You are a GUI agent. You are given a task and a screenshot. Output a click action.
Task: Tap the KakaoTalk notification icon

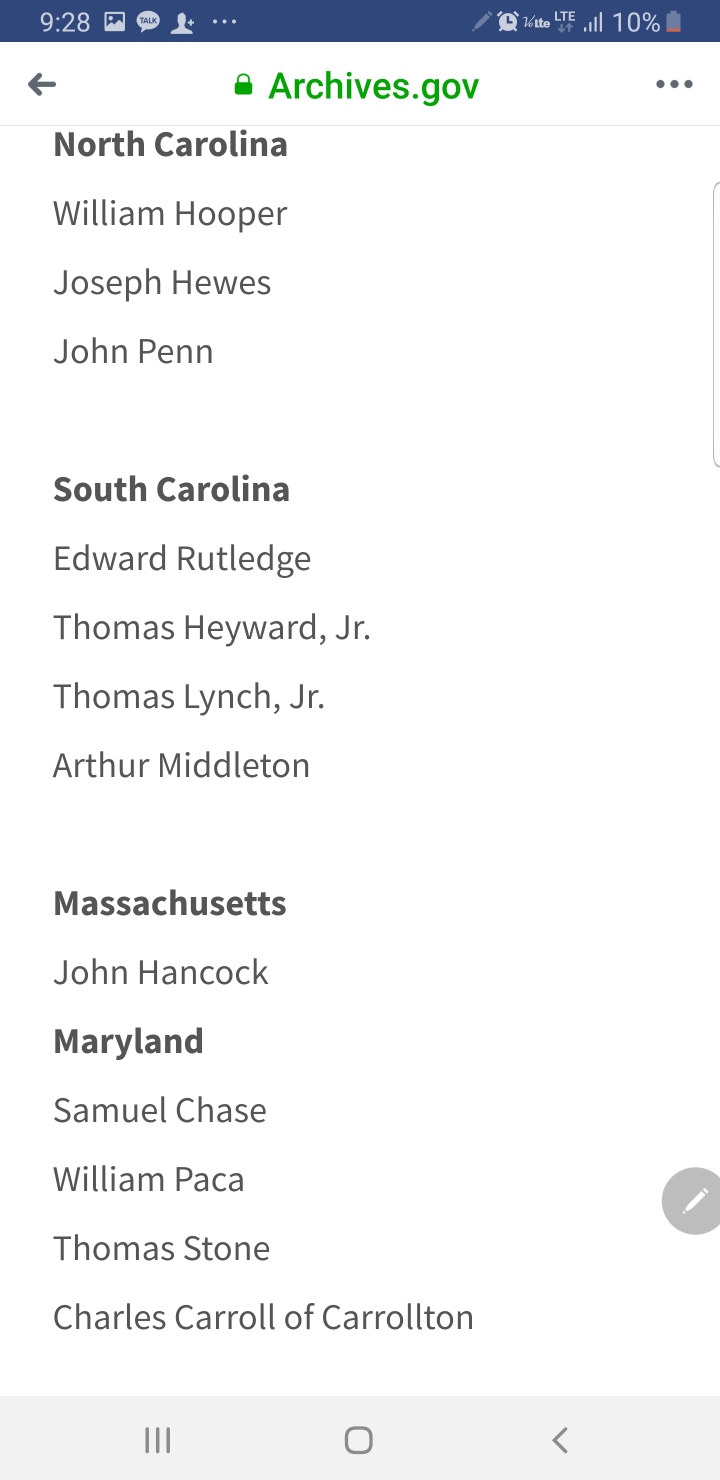148,21
